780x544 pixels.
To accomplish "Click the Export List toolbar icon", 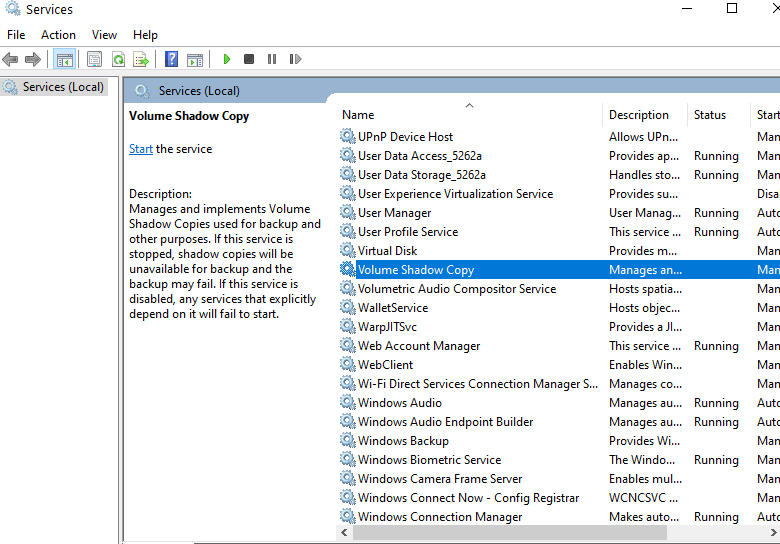I will pos(141,60).
